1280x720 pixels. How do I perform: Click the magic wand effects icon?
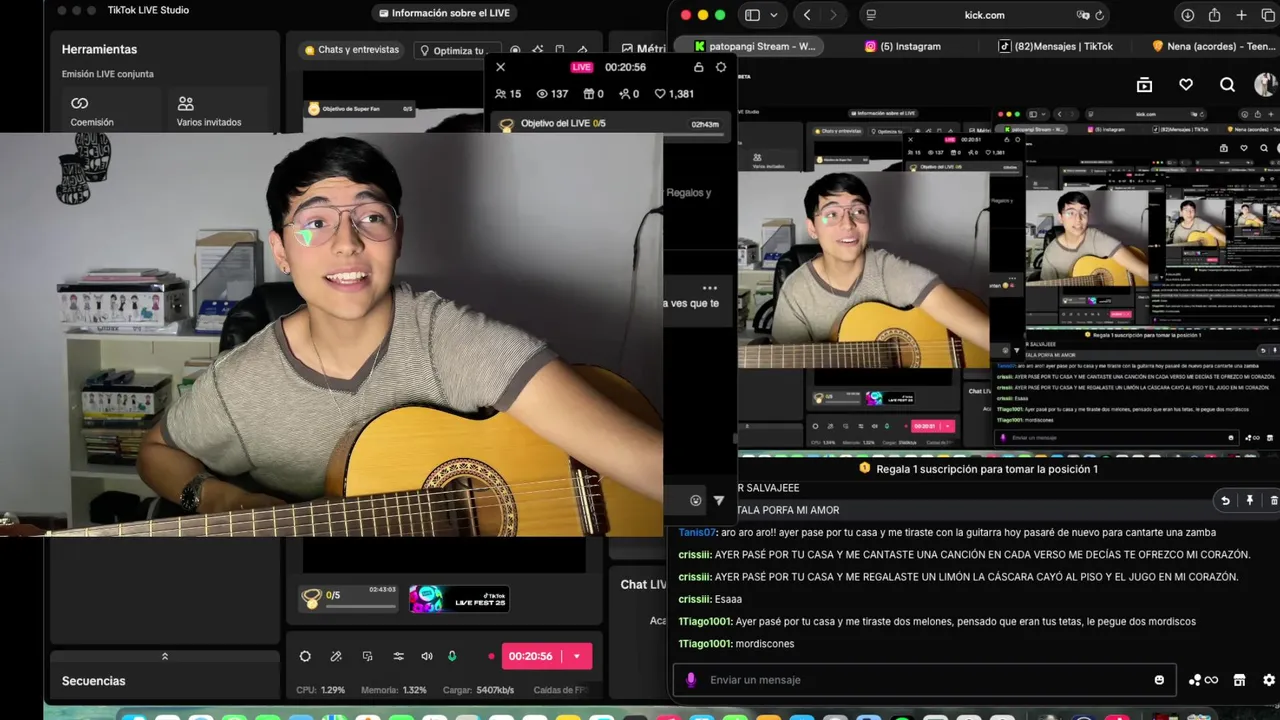[336, 656]
